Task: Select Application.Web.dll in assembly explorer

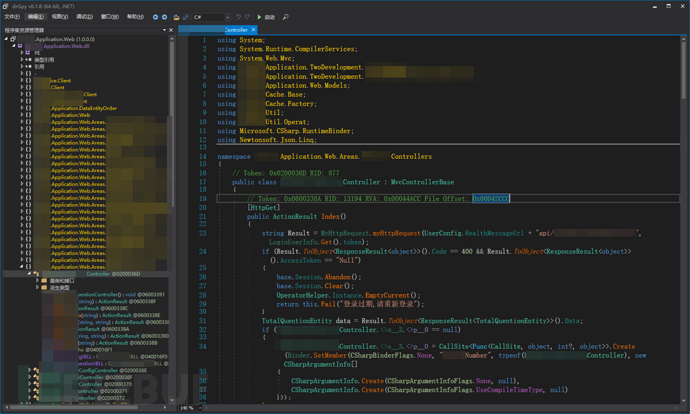Action: [68, 46]
